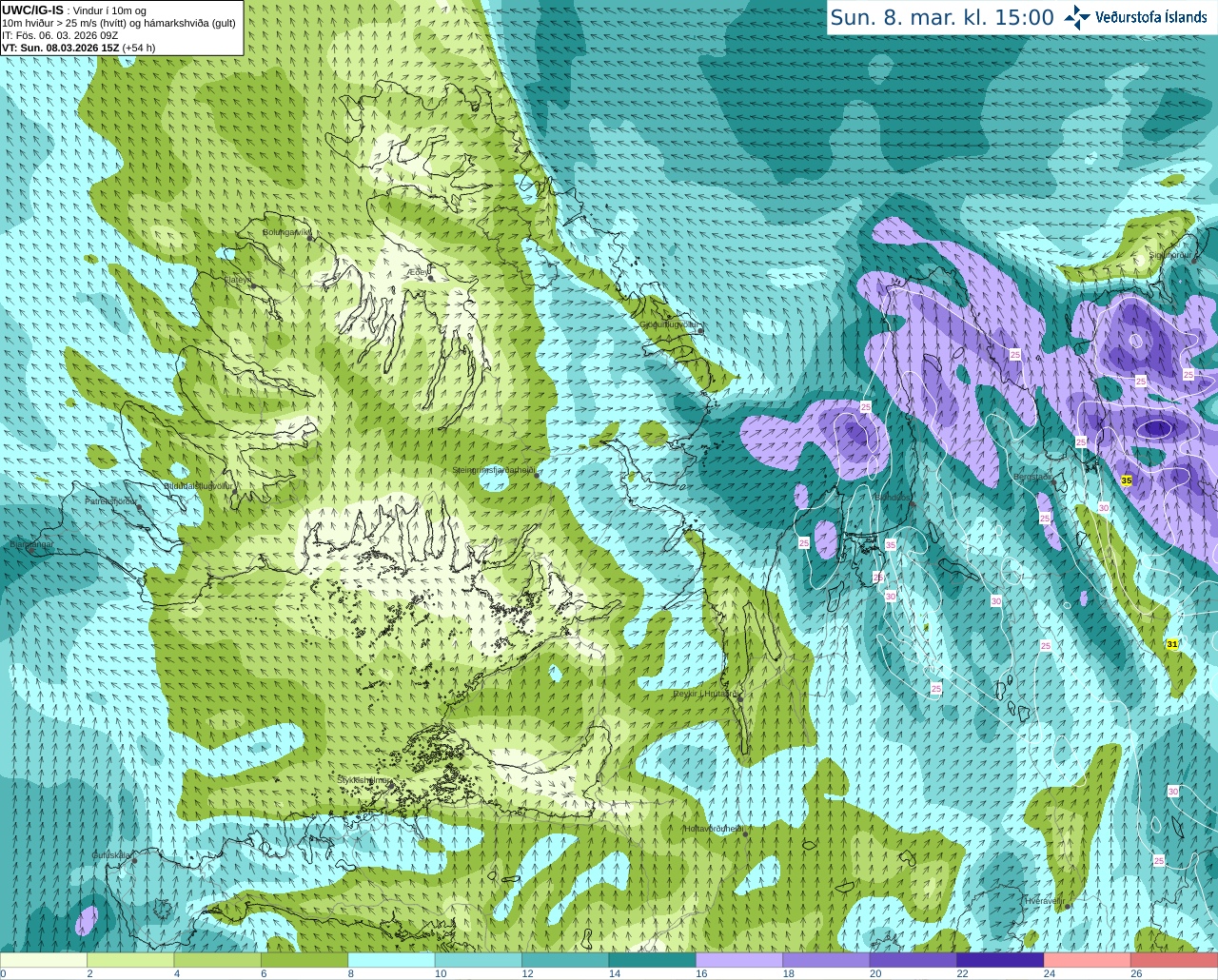
Task: Click the Holtavörðuheiði station label
Action: pyautogui.click(x=714, y=829)
